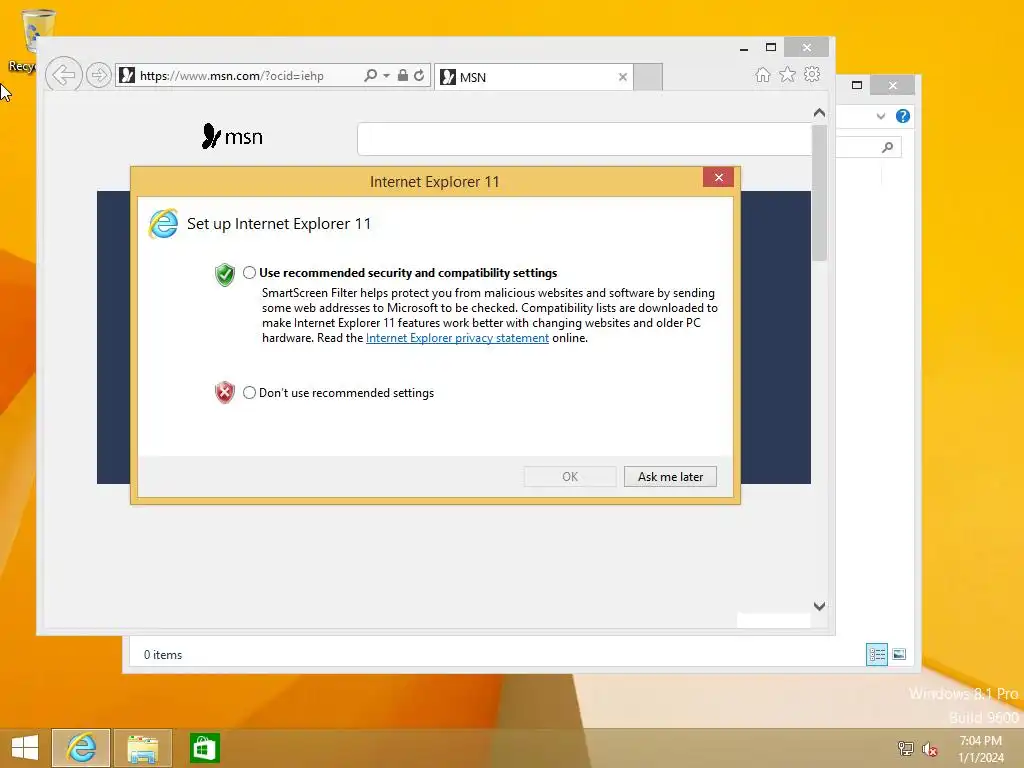The height and width of the screenshot is (768, 1024).
Task: Maximize the File Explorer window behind
Action: point(857,85)
